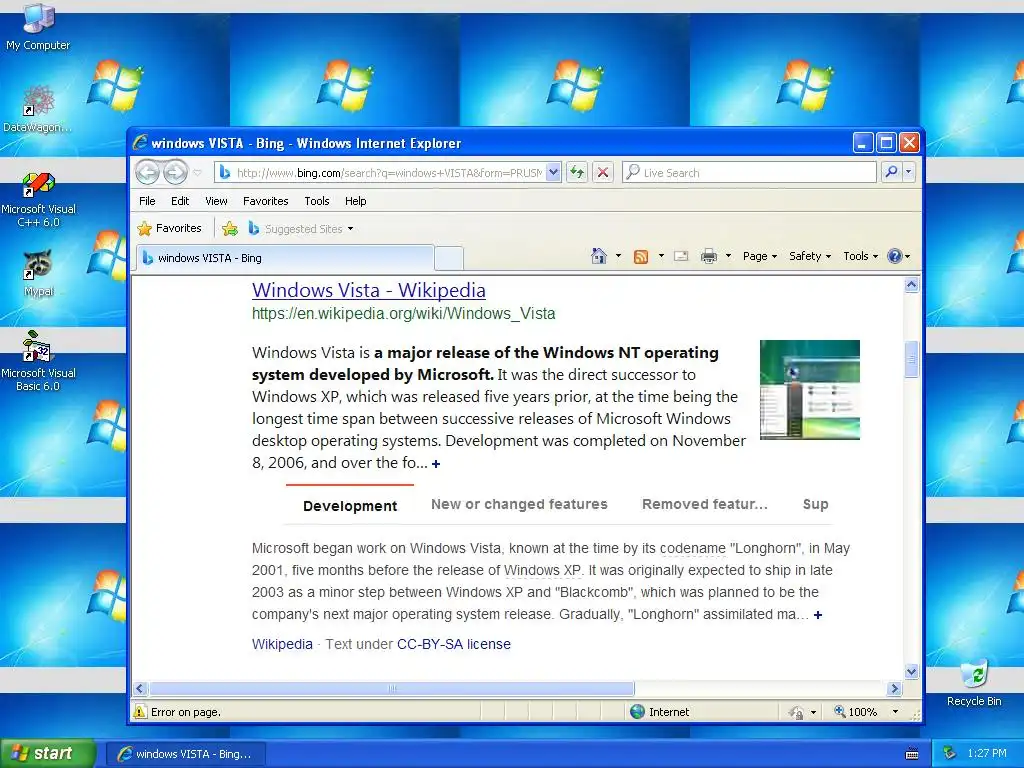
Task: Stop loading with the red X button
Action: pos(603,172)
